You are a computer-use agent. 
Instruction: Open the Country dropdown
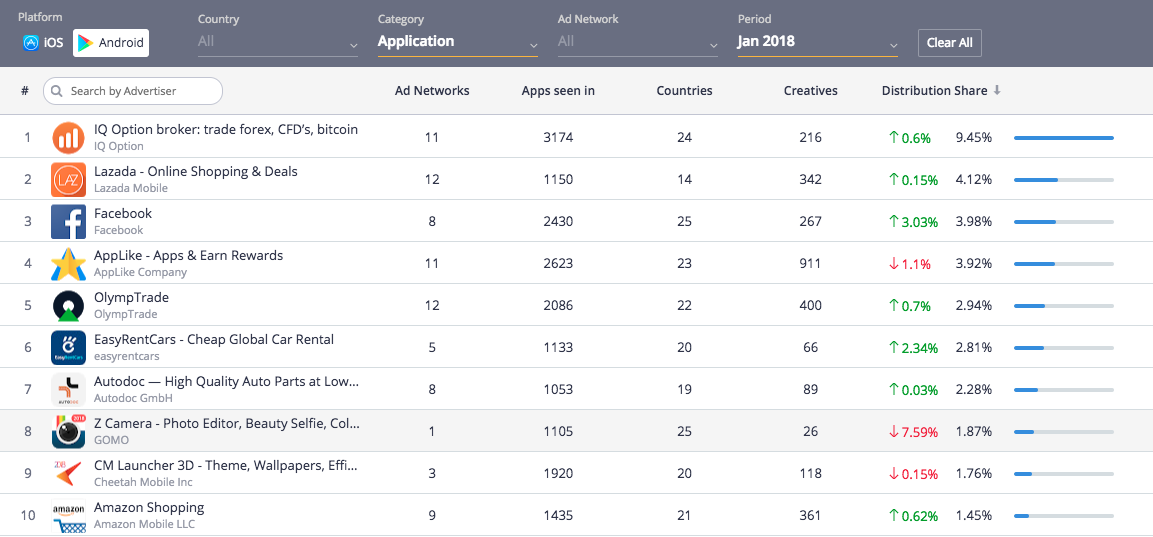pyautogui.click(x=278, y=42)
